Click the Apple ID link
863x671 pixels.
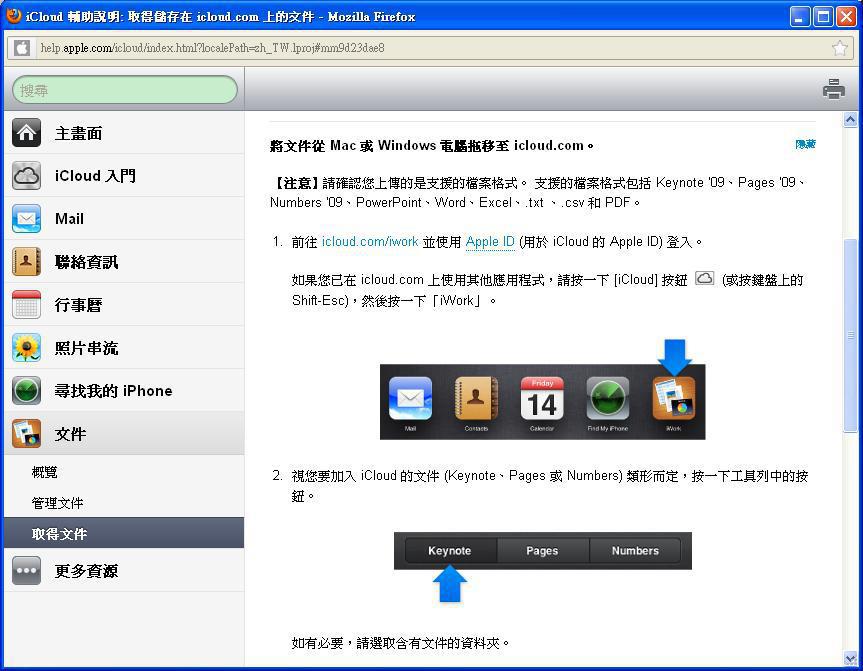pos(490,242)
